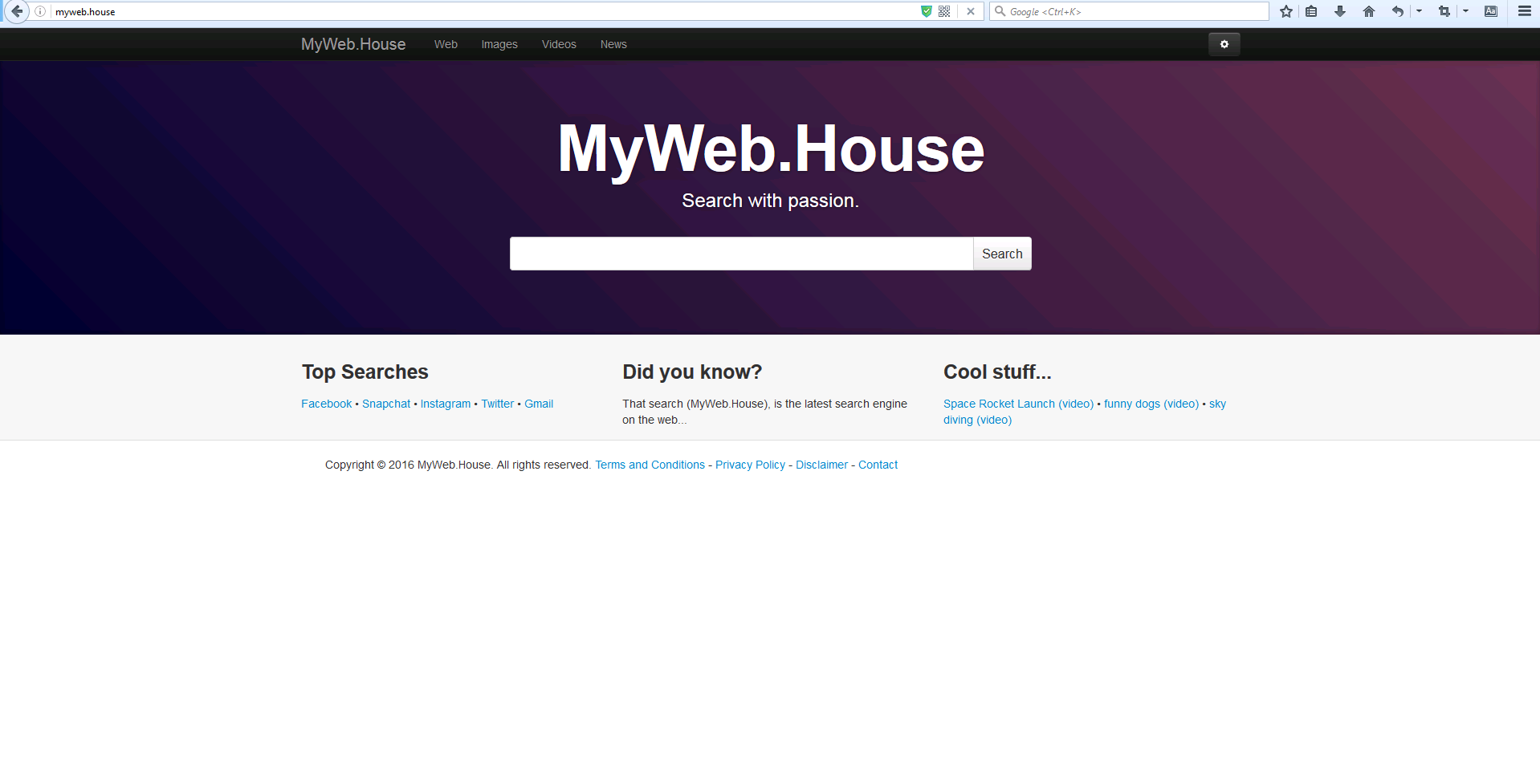Open funny dogs (video) link
Screen dimensions: 1540x784
click(x=1151, y=404)
